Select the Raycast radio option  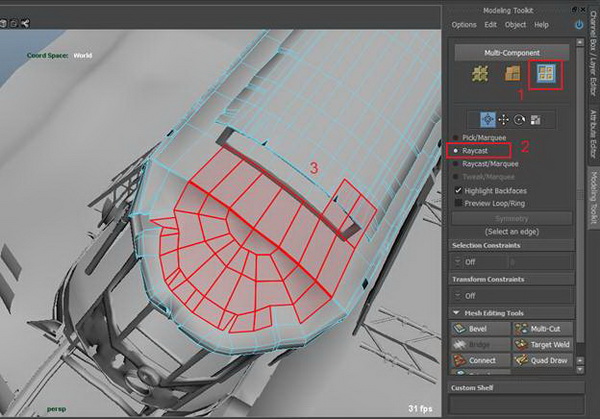pos(458,150)
